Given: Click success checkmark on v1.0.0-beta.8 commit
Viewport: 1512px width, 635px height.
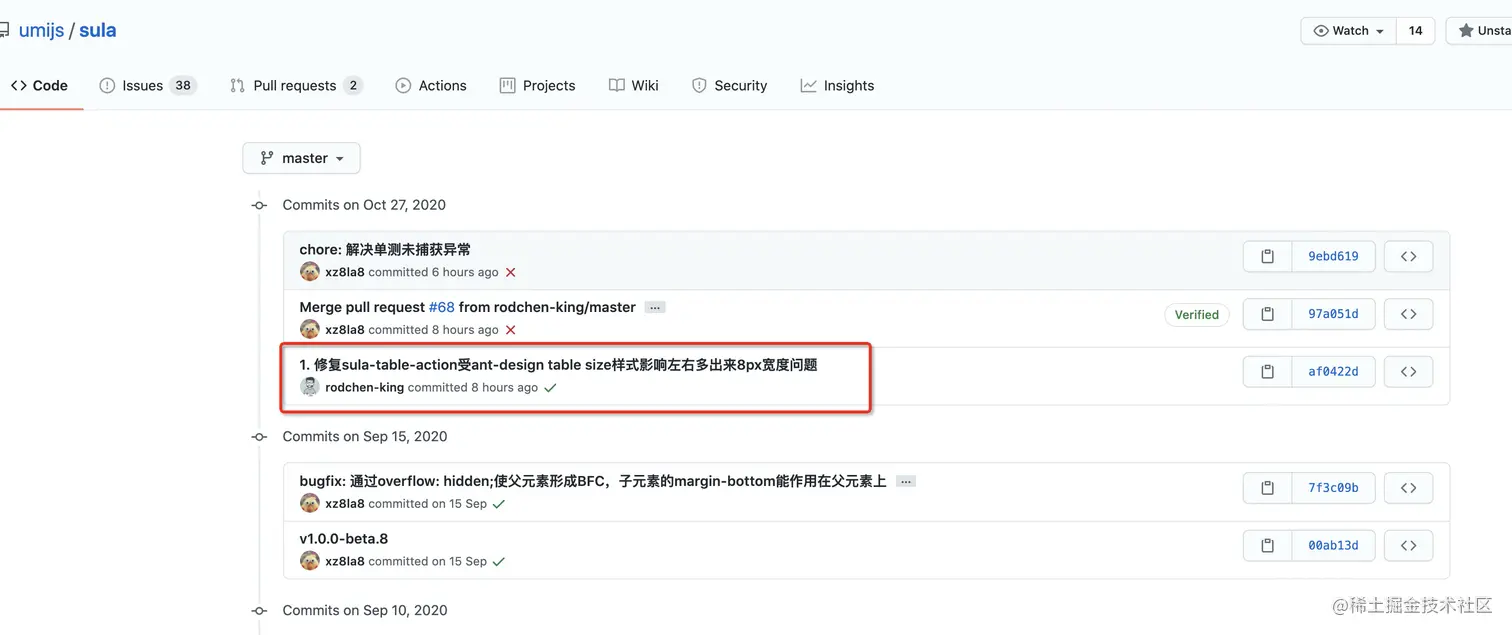Looking at the screenshot, I should pyautogui.click(x=499, y=562).
